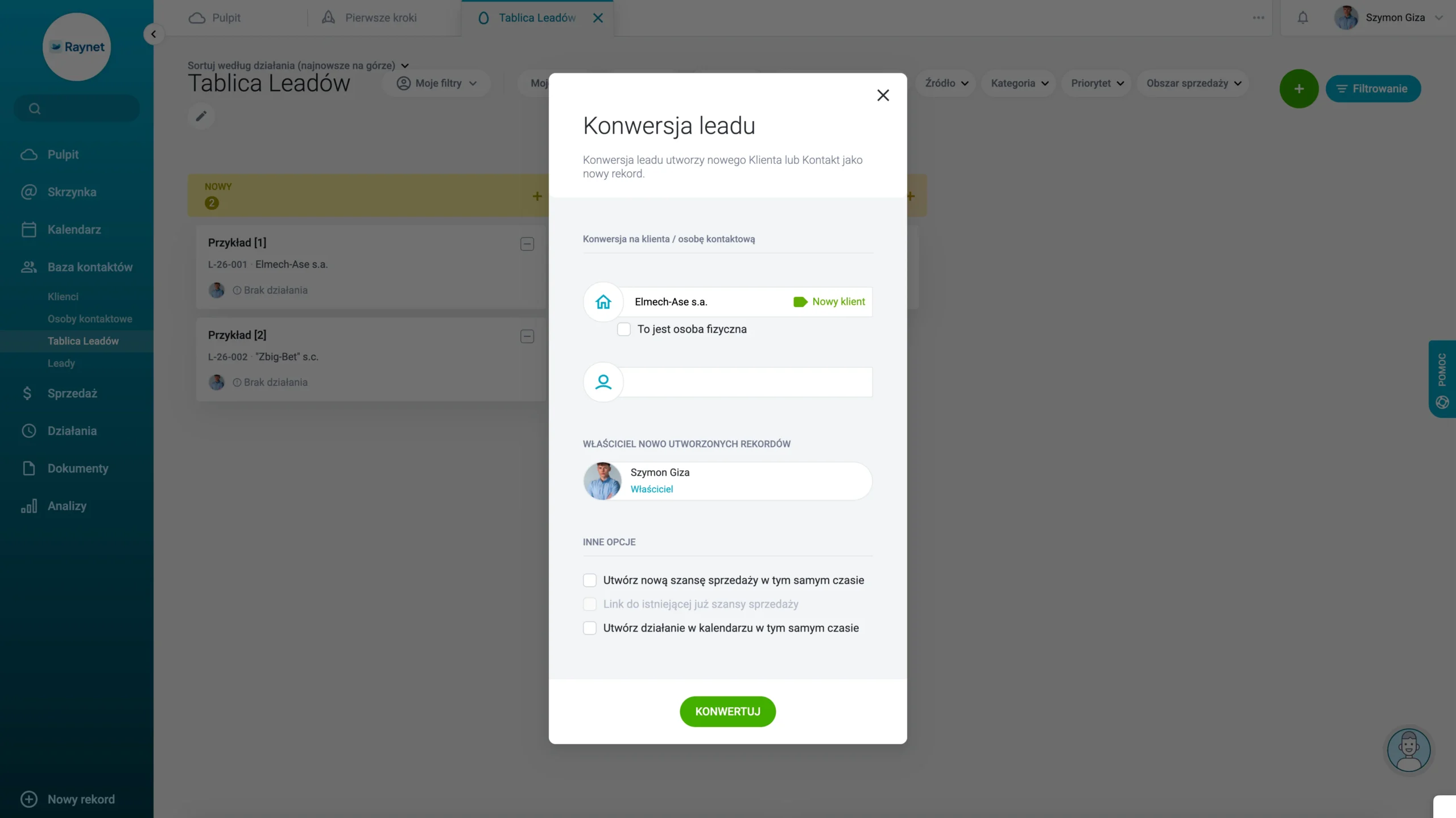Click the search field in sidebar
The image size is (1456, 818).
[77, 108]
